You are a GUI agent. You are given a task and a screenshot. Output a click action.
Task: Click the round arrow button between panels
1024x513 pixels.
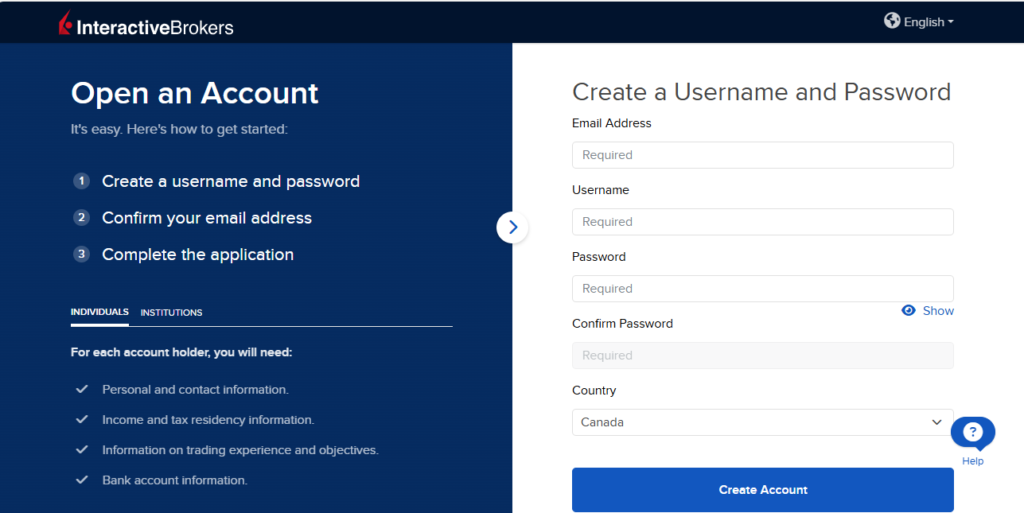pyautogui.click(x=512, y=227)
